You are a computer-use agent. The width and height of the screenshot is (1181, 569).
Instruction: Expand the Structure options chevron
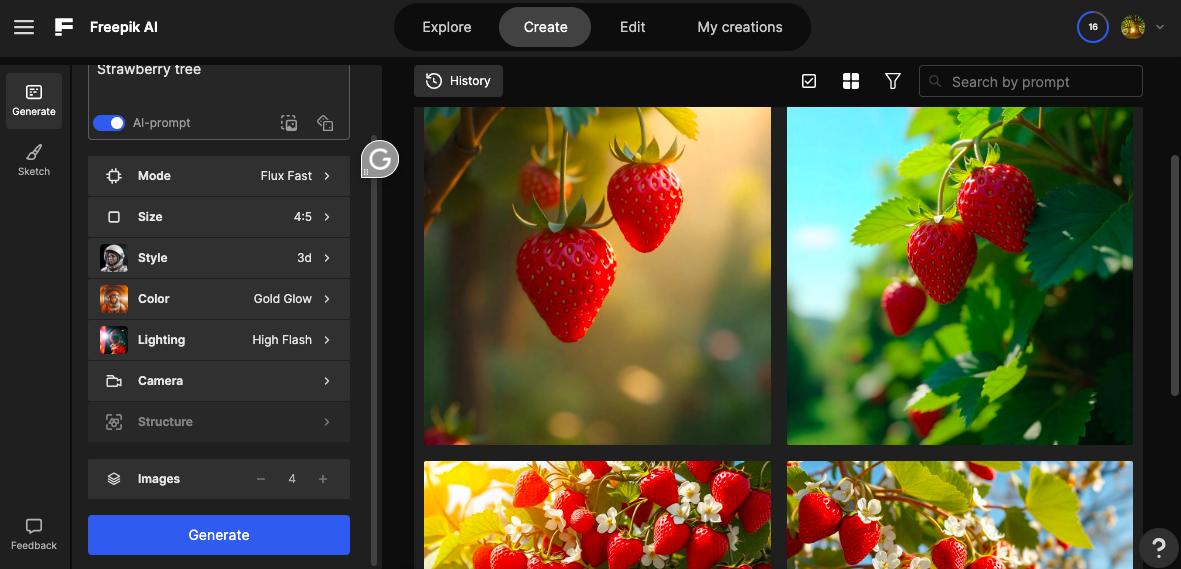click(327, 422)
